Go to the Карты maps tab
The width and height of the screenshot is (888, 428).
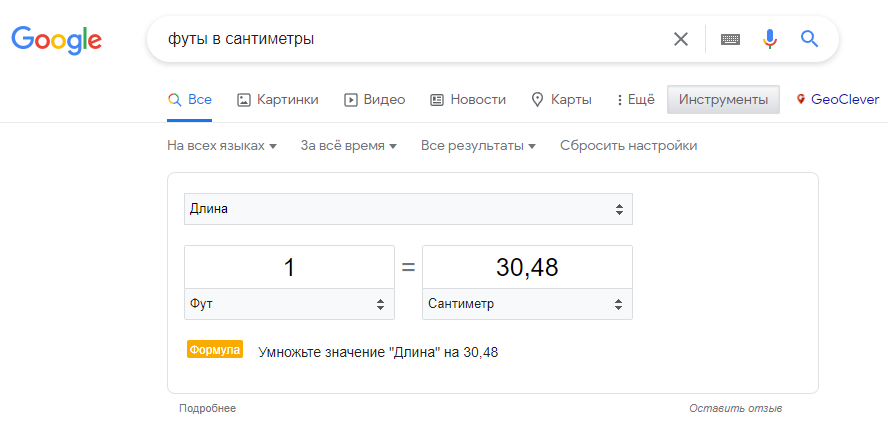561,100
